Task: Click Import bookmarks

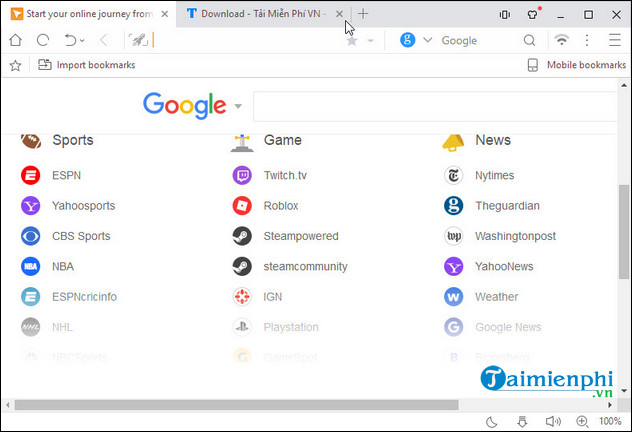Action: pyautogui.click(x=87, y=65)
